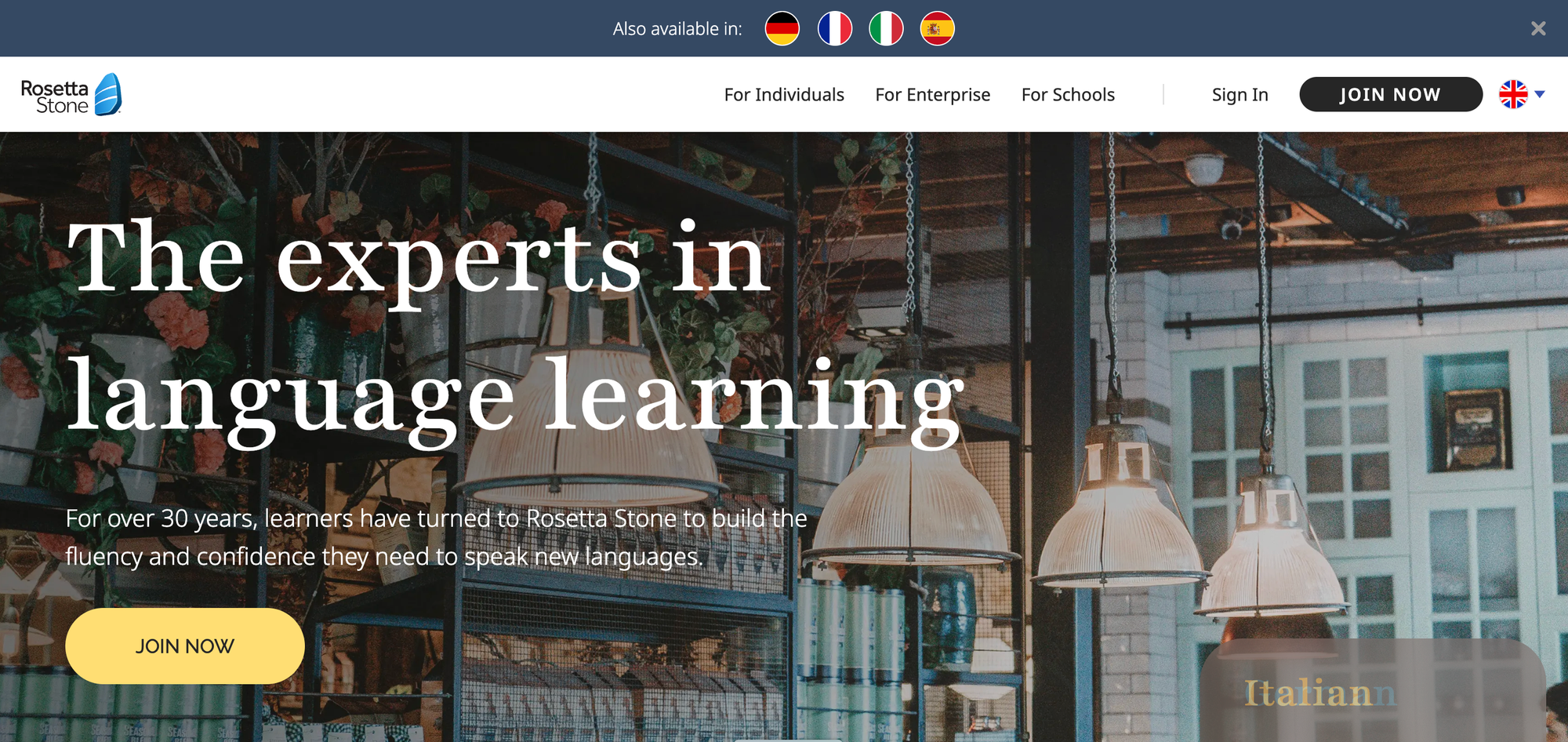Screen dimensions: 1568x742
Task: Open the Spanish flag site version
Action: click(937, 29)
